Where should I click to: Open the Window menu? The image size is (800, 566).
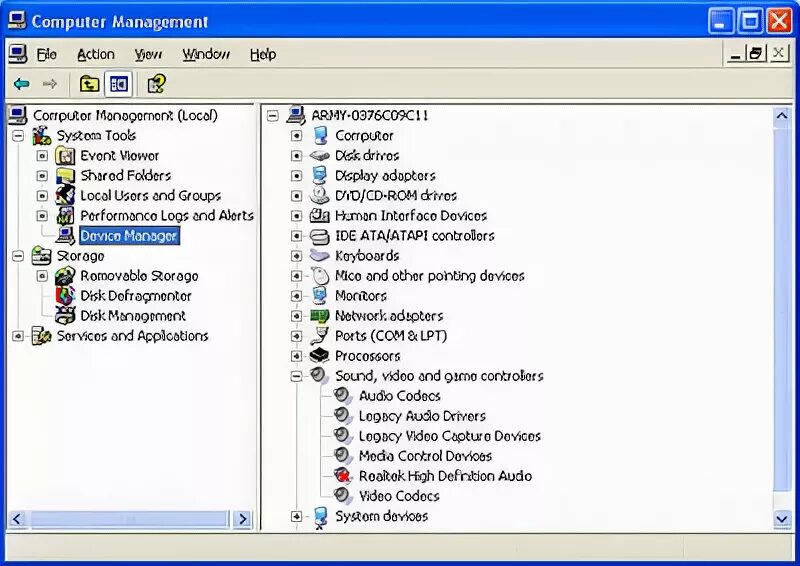[206, 54]
